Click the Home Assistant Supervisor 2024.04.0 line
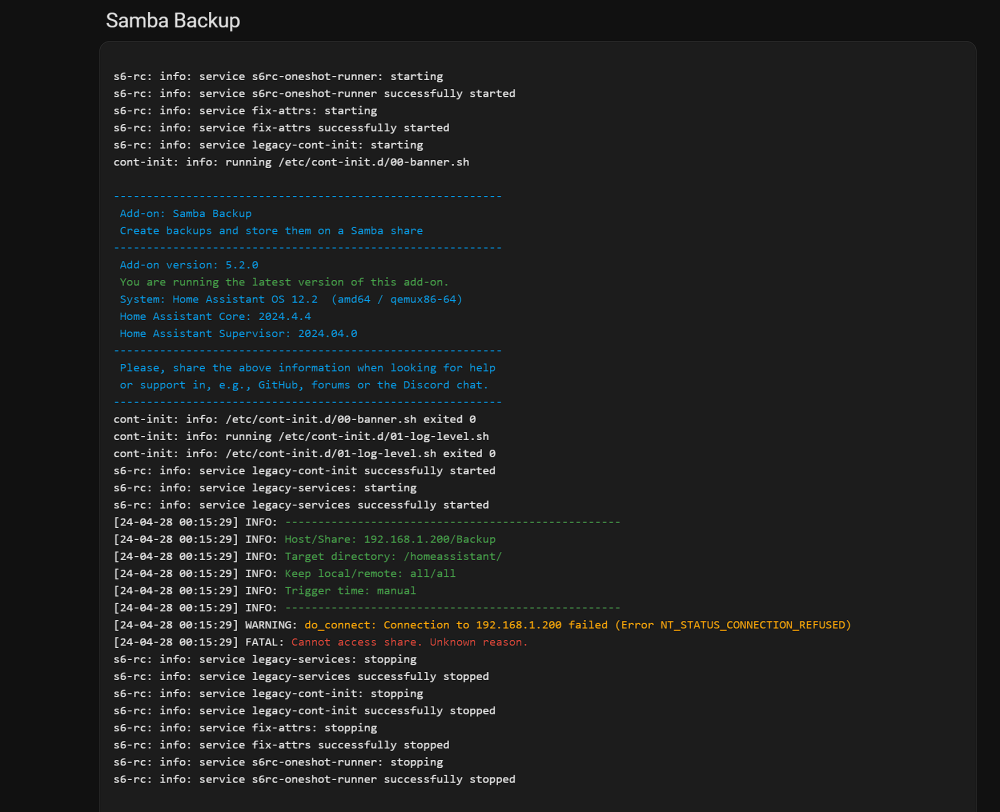The image size is (1000, 812). pyautogui.click(x=239, y=334)
